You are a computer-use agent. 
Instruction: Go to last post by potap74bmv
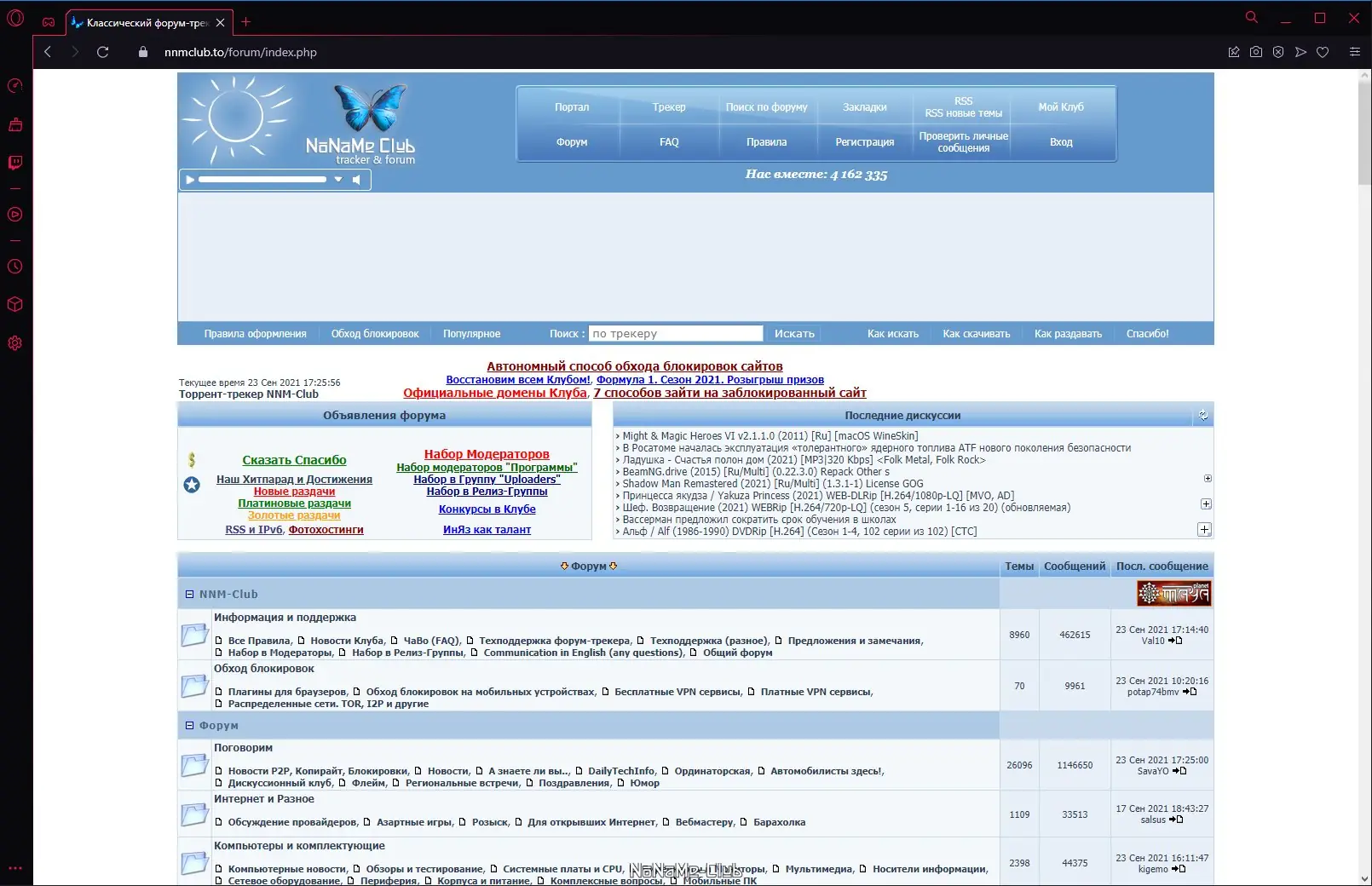click(1190, 692)
